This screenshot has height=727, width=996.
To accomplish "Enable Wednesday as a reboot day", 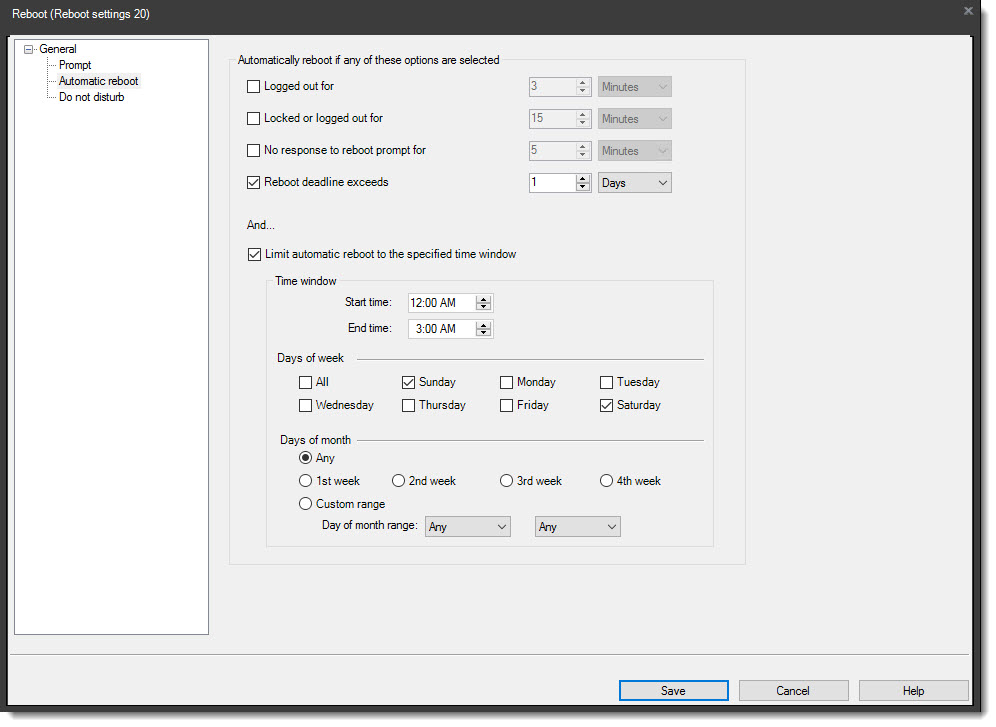I will point(306,405).
